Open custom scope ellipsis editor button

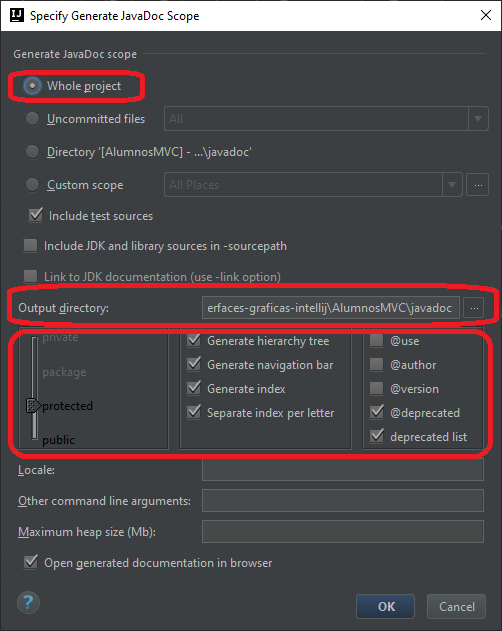point(478,185)
